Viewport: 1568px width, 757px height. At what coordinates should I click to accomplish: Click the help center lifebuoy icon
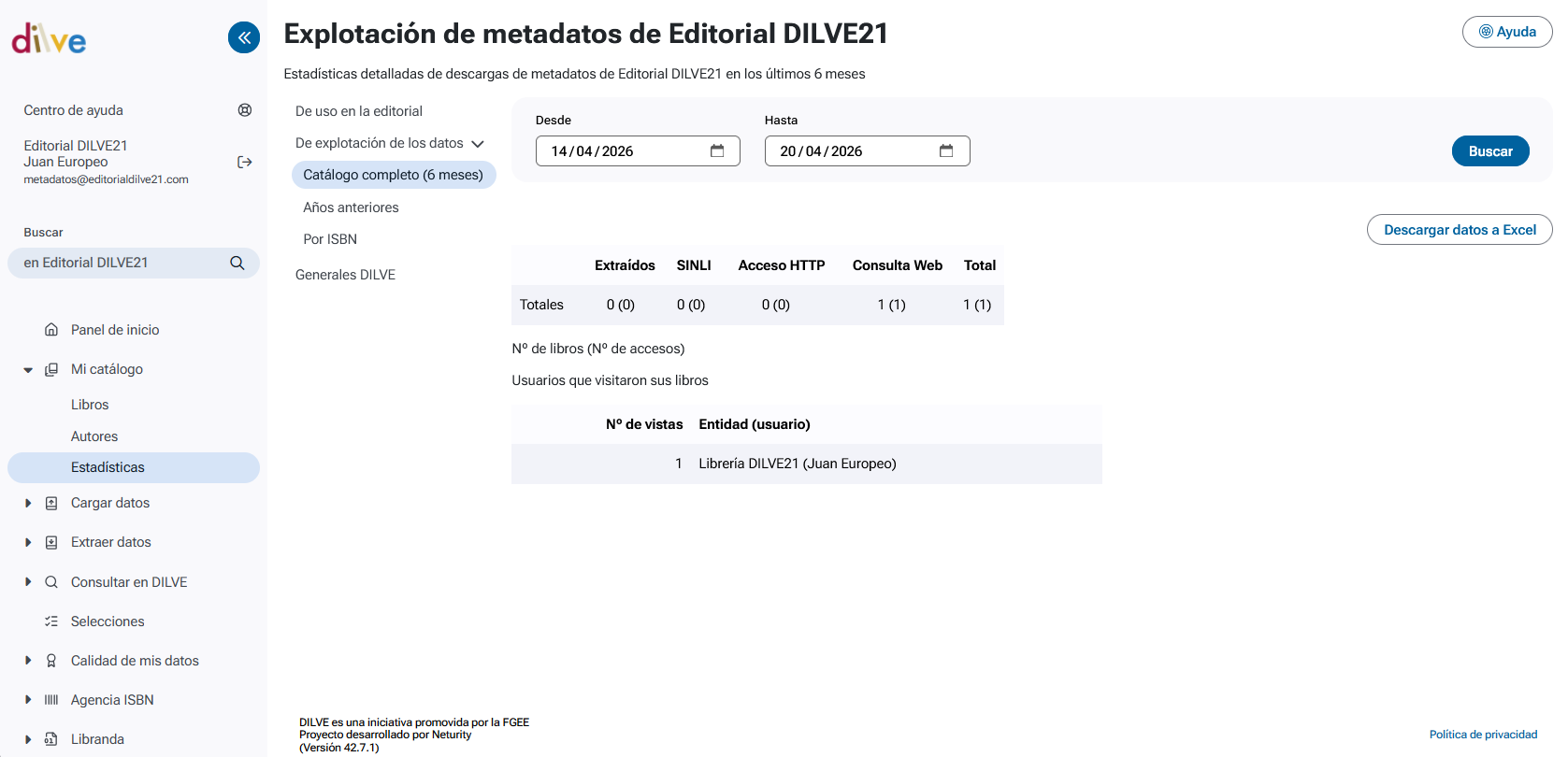pyautogui.click(x=245, y=110)
